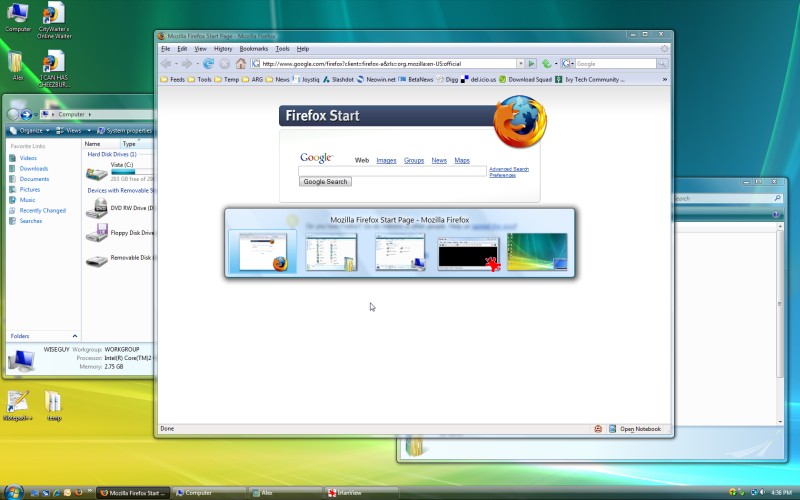
Task: Click the CityWaiter's Online Waiter desktop shortcut
Action: coord(54,20)
